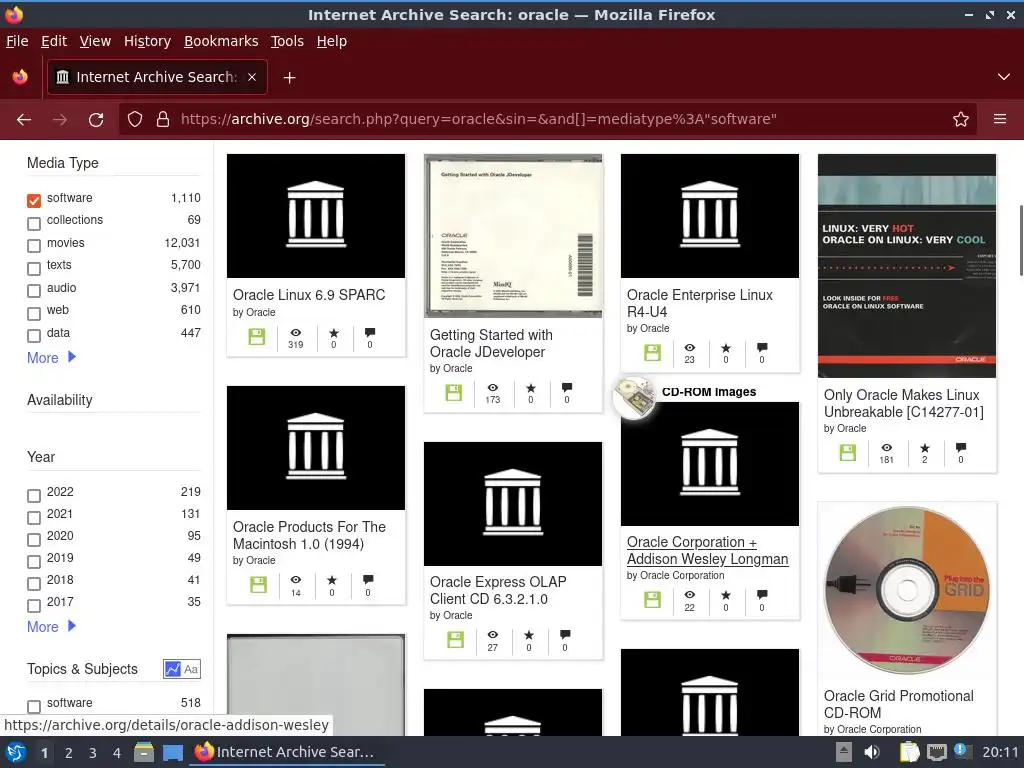The height and width of the screenshot is (768, 1024).
Task: Click the show desktop taskbar icon
Action: point(172,752)
